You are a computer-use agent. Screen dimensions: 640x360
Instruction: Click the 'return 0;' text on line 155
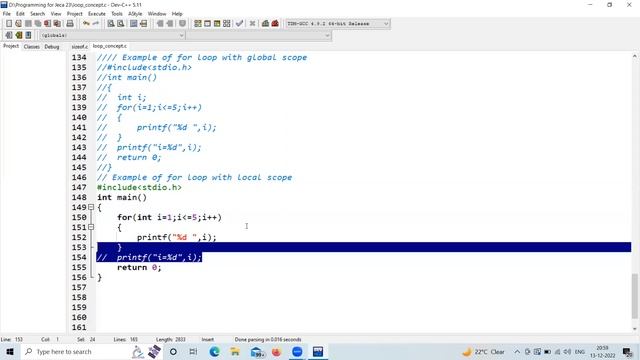[x=139, y=267]
